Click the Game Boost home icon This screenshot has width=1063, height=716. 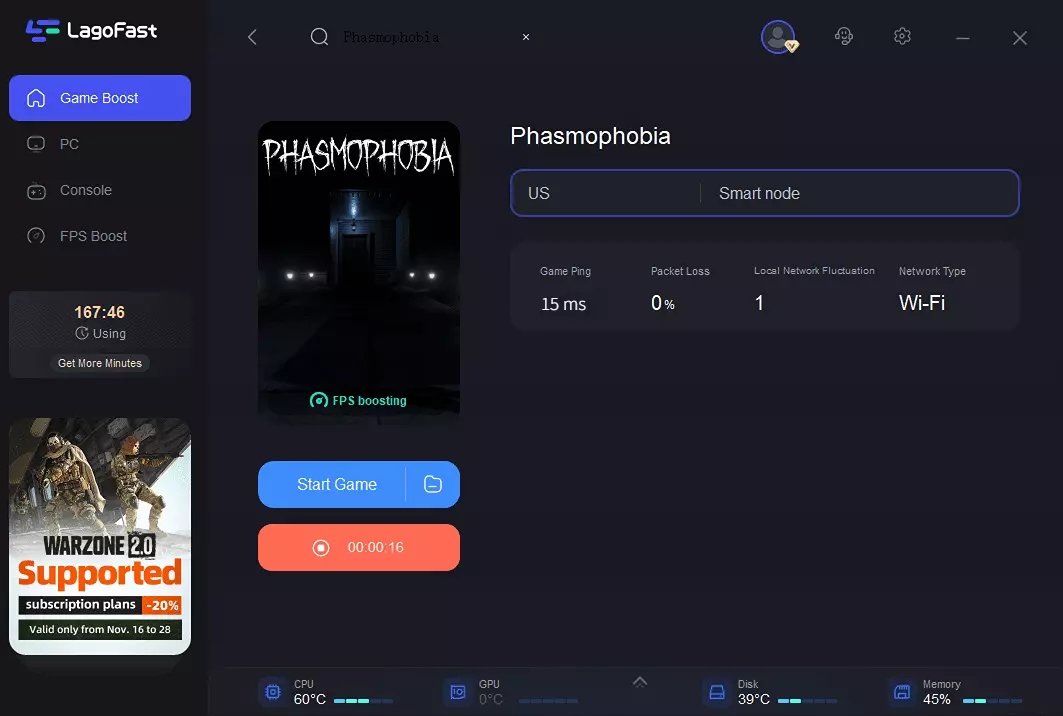coord(36,98)
